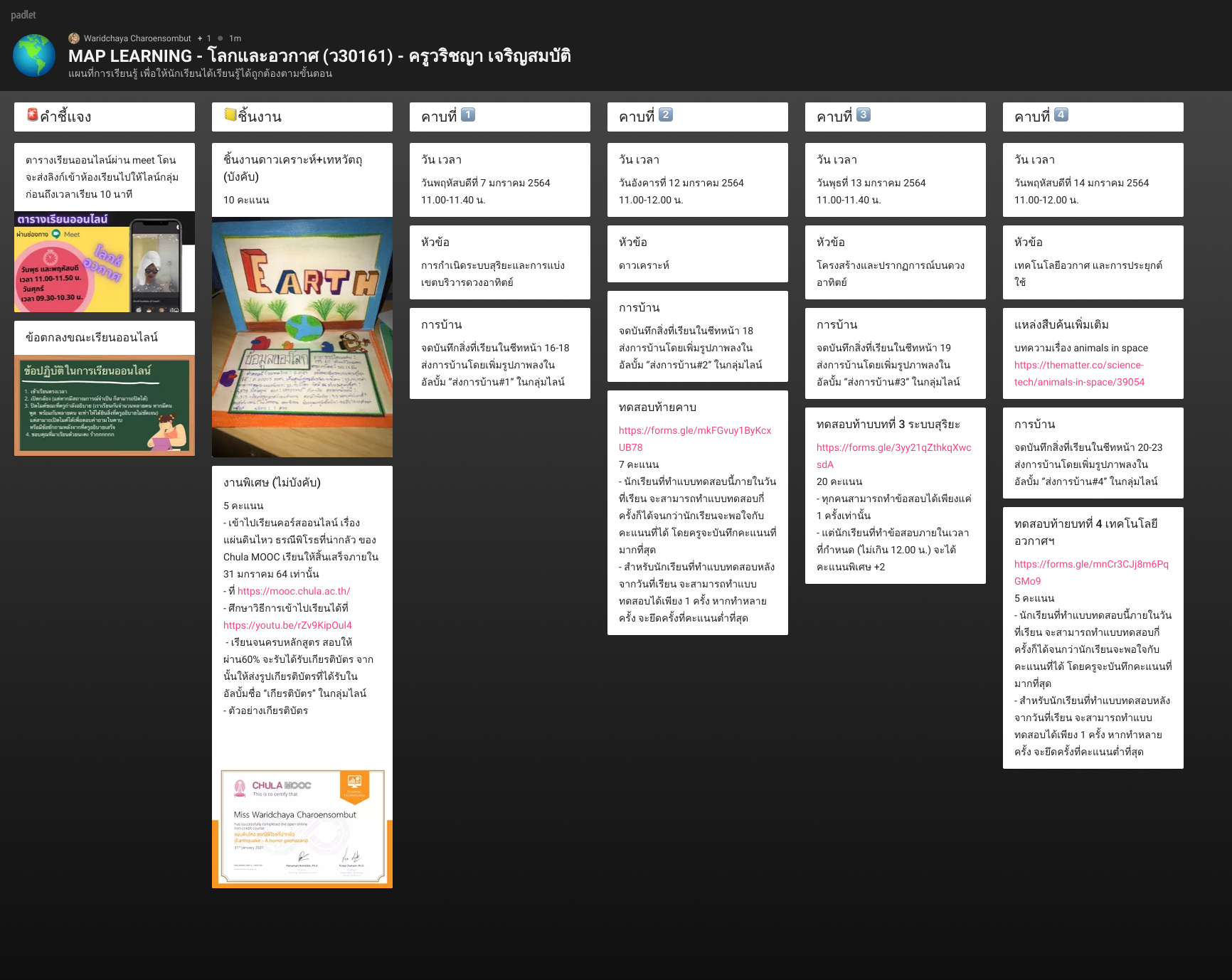Select the คำชี้แจง column header

(104, 116)
